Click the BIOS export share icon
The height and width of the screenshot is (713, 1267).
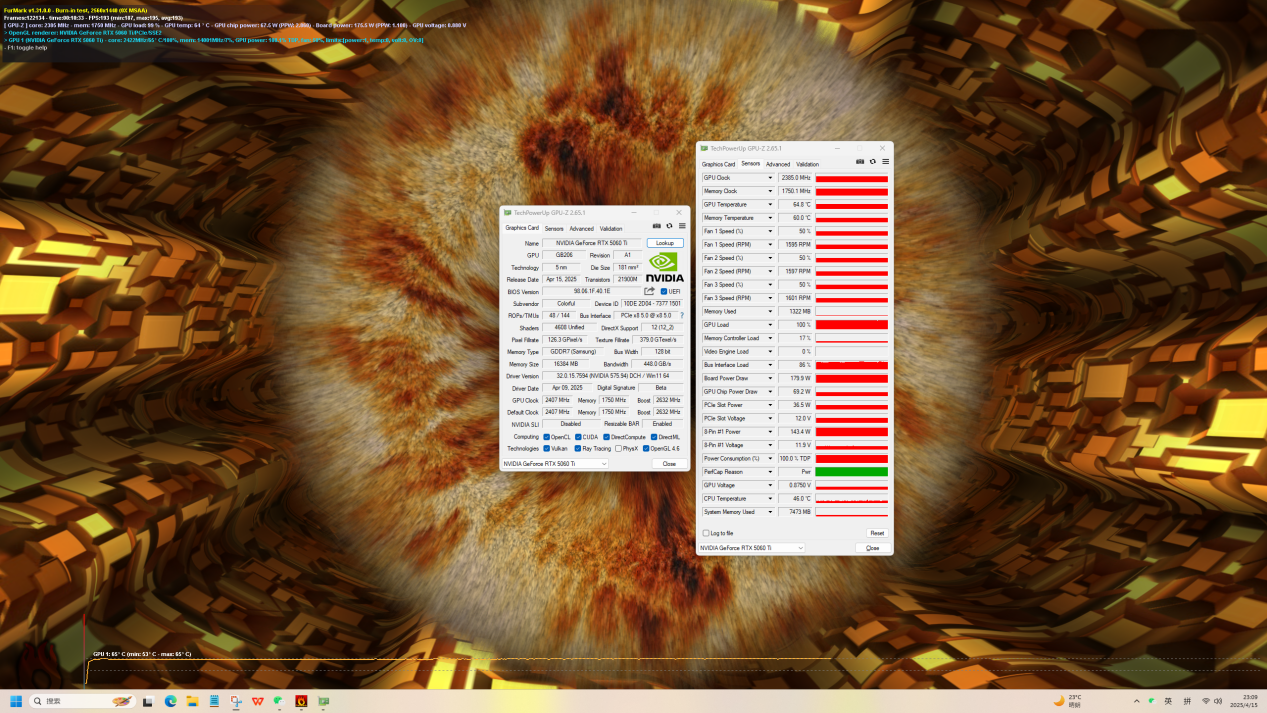[649, 291]
